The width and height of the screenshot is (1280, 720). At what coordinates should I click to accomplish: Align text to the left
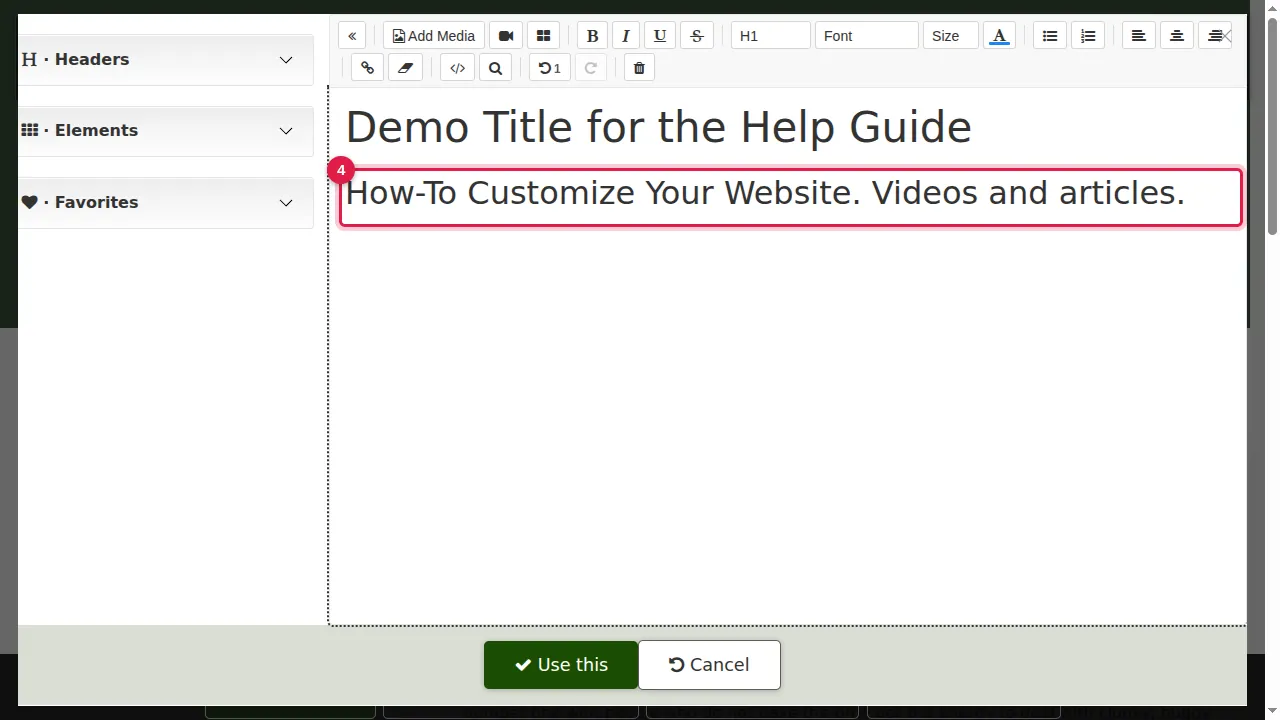click(1138, 36)
